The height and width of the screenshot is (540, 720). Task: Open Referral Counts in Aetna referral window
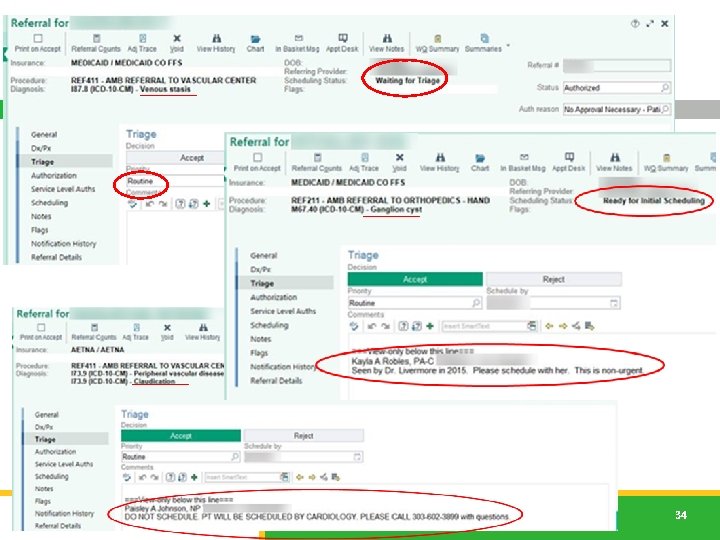[94, 332]
